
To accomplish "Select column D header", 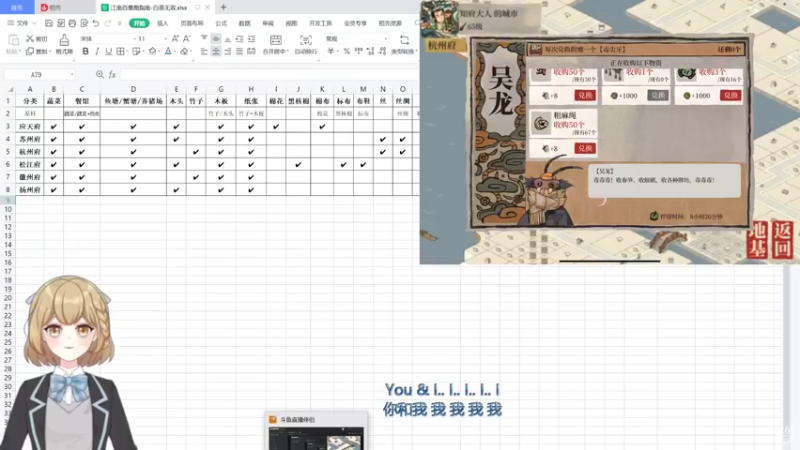I will [x=133, y=89].
